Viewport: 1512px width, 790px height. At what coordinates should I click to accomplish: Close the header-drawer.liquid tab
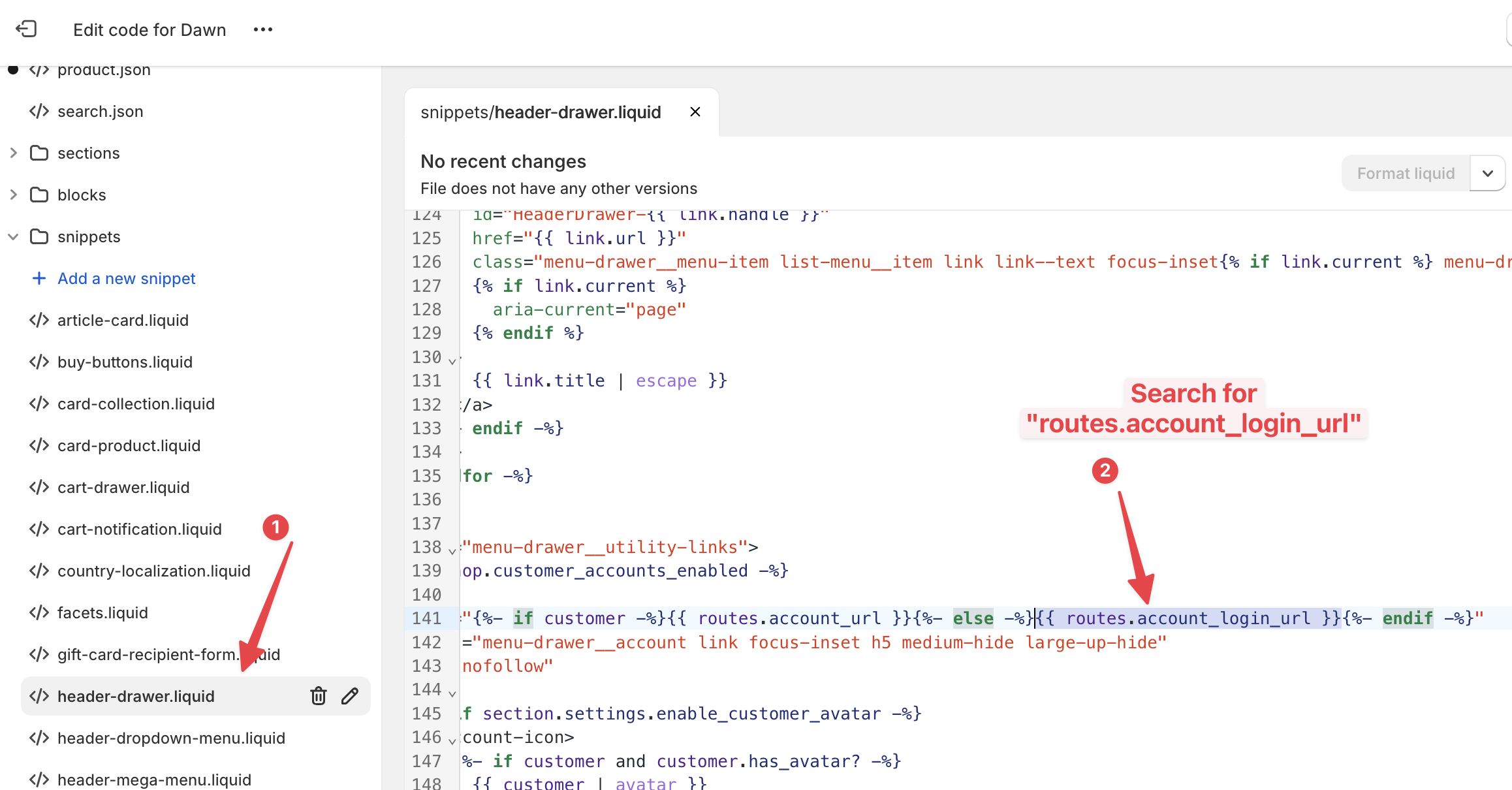coord(695,112)
